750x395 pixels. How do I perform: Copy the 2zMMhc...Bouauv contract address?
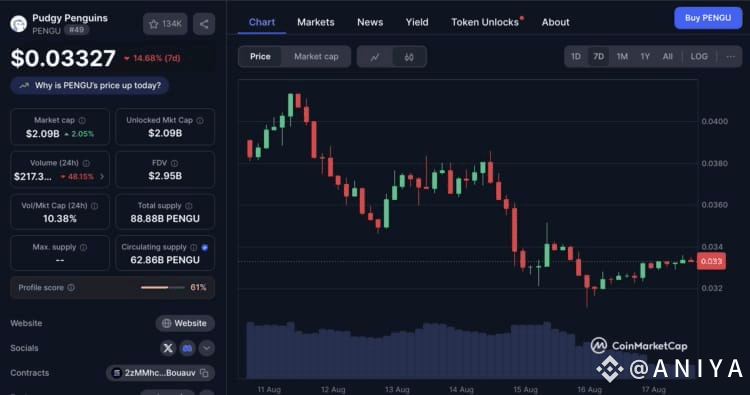click(204, 373)
